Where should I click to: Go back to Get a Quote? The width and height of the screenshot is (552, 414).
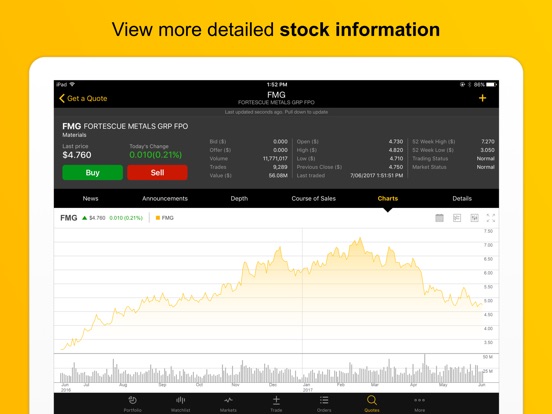tap(83, 98)
